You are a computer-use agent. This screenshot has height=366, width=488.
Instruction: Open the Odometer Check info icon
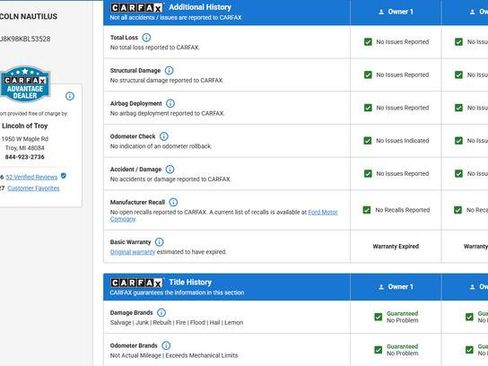point(164,136)
